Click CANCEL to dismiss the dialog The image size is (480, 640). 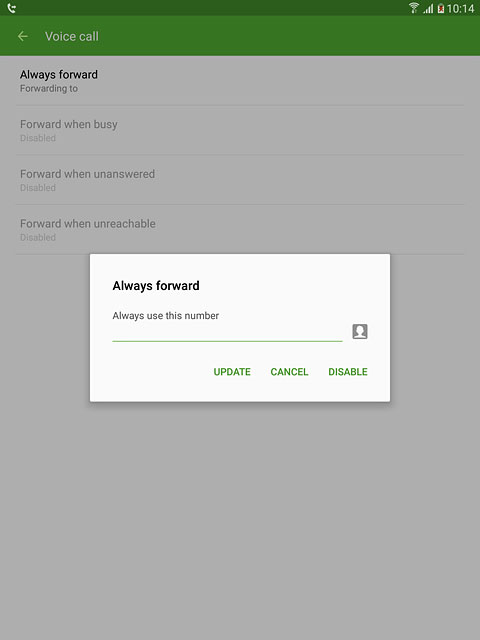pyautogui.click(x=289, y=372)
